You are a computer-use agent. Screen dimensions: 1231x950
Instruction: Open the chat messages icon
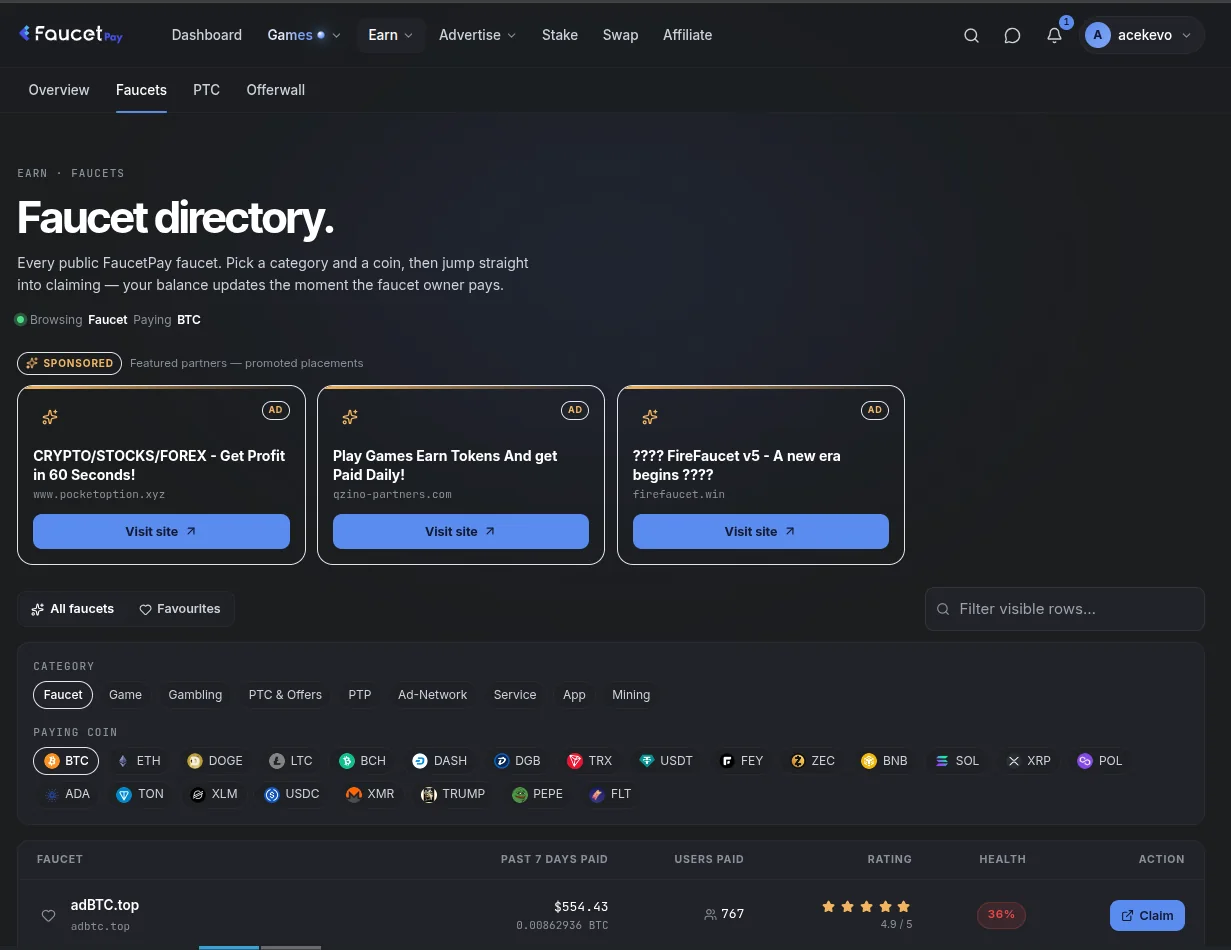click(1012, 35)
